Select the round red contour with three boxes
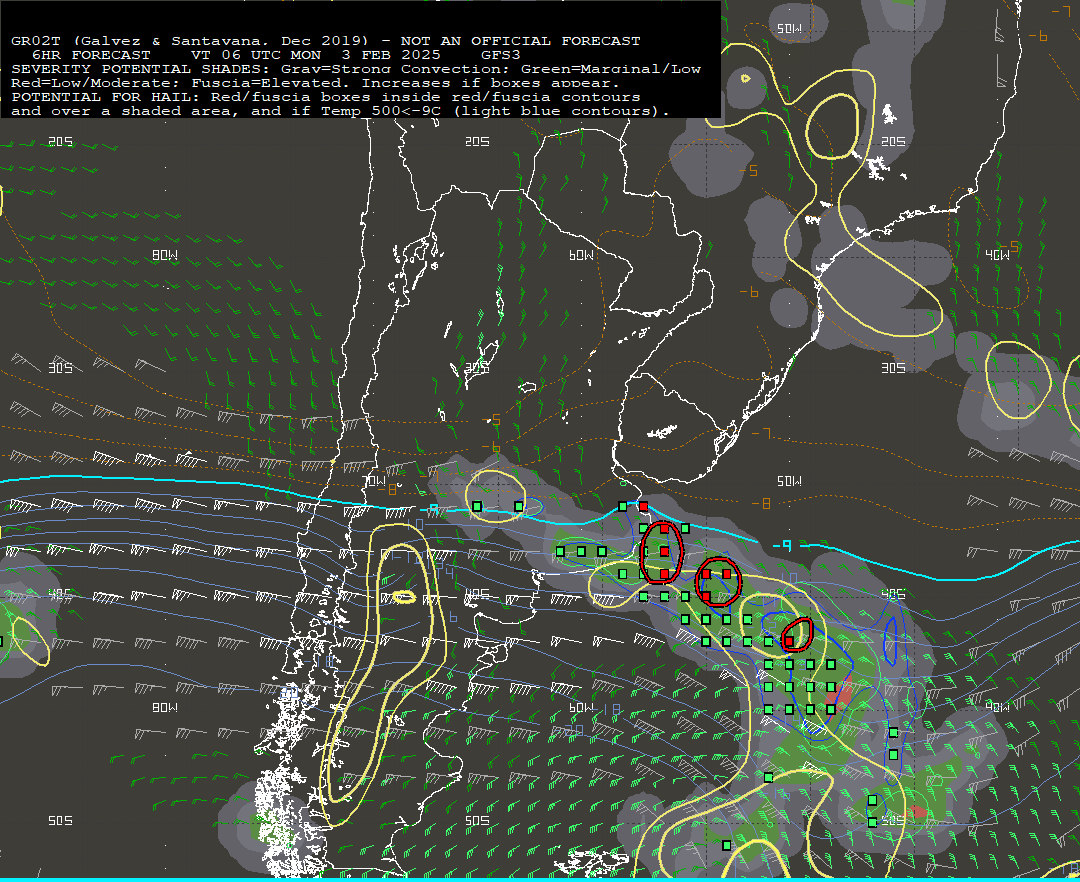Viewport: 1080px width, 882px height. point(718,581)
